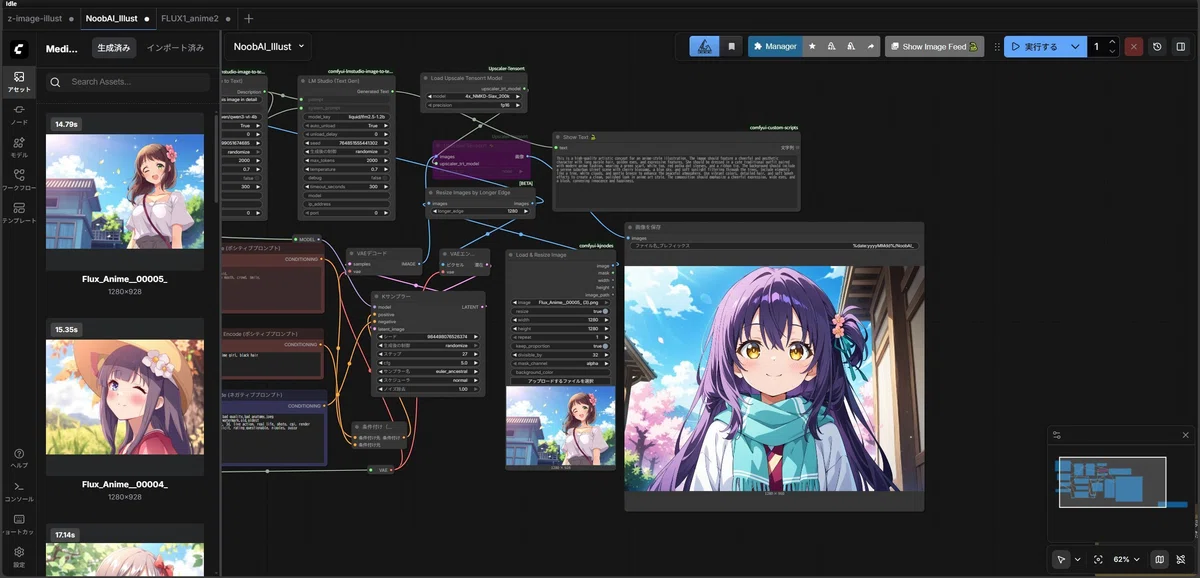This screenshot has width=1200, height=578.
Task: Open minimap settings sliders icon
Action: pos(1057,435)
